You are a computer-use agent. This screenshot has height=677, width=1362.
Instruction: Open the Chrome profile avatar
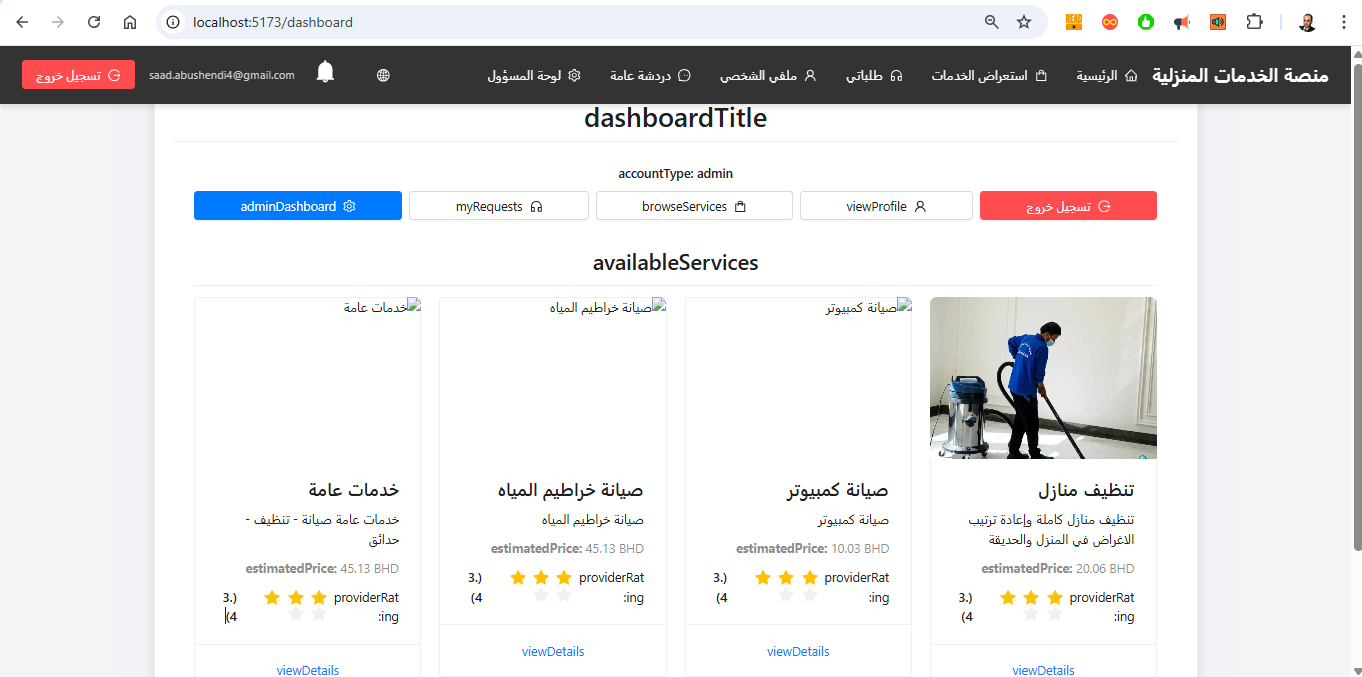click(1307, 22)
